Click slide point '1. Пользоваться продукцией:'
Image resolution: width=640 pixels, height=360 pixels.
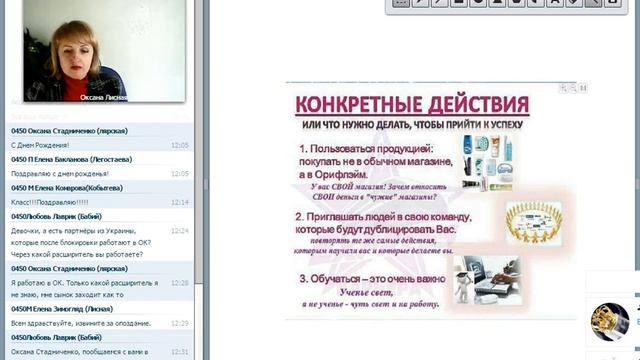[x=366, y=149]
